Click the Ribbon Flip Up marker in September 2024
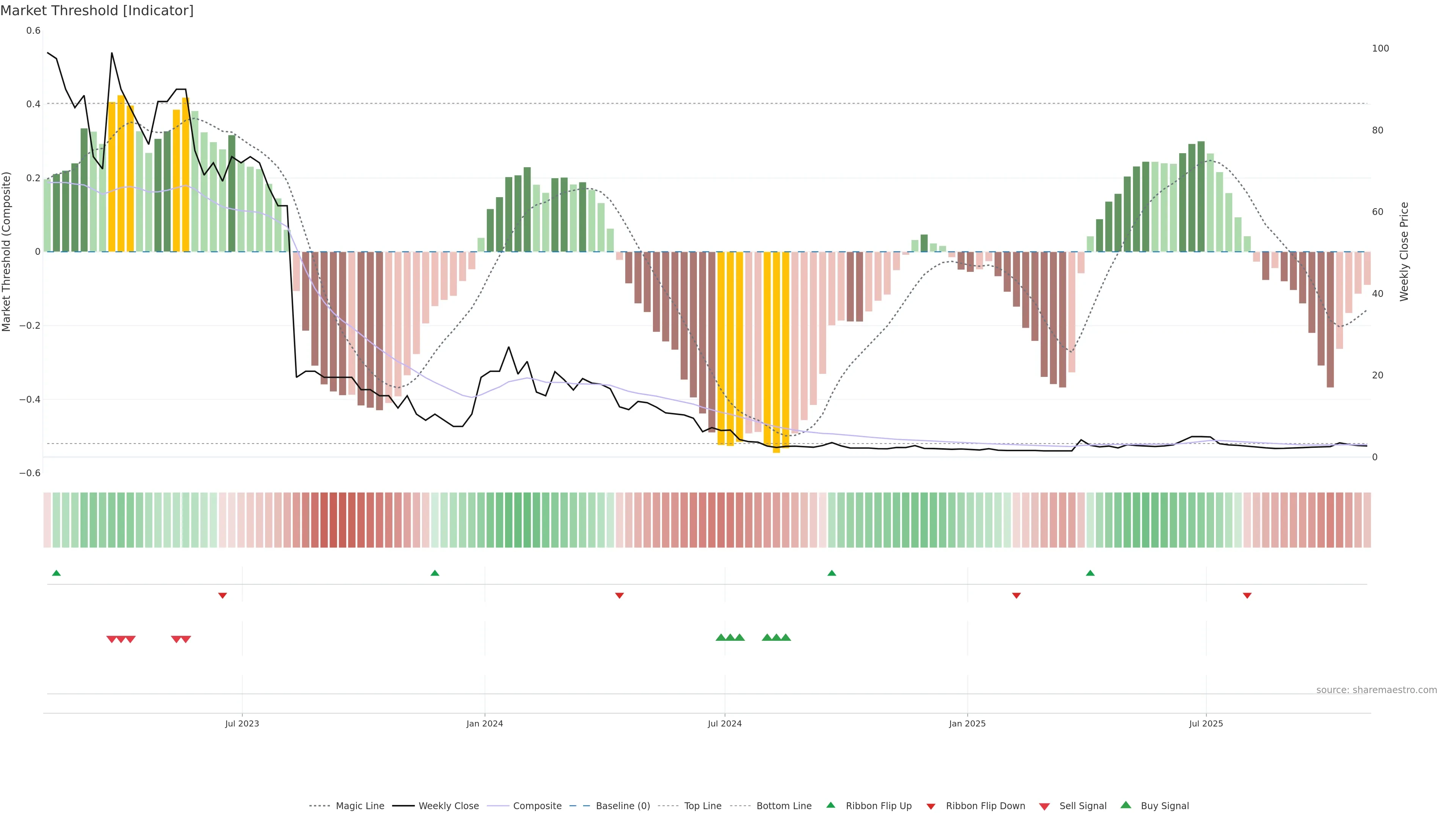 (832, 573)
